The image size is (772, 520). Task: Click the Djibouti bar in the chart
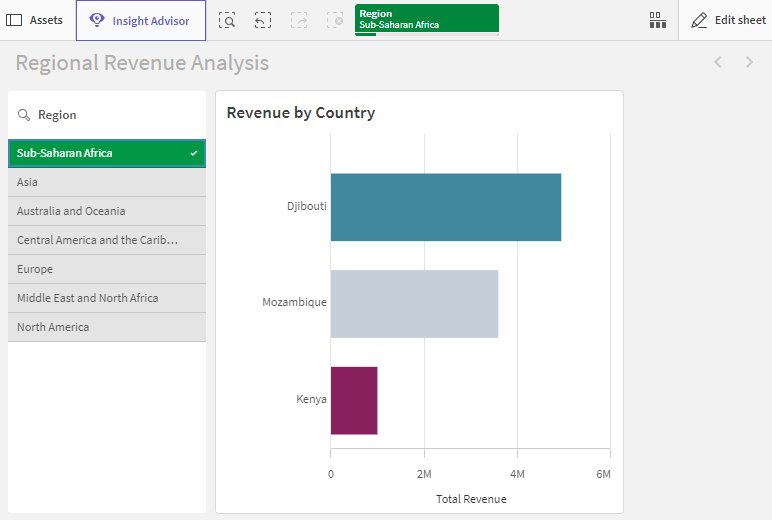446,207
